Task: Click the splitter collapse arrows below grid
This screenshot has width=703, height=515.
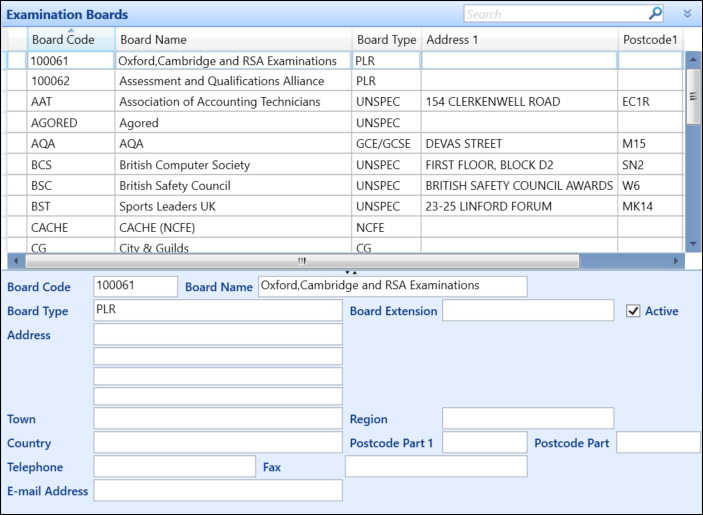Action: (351, 272)
